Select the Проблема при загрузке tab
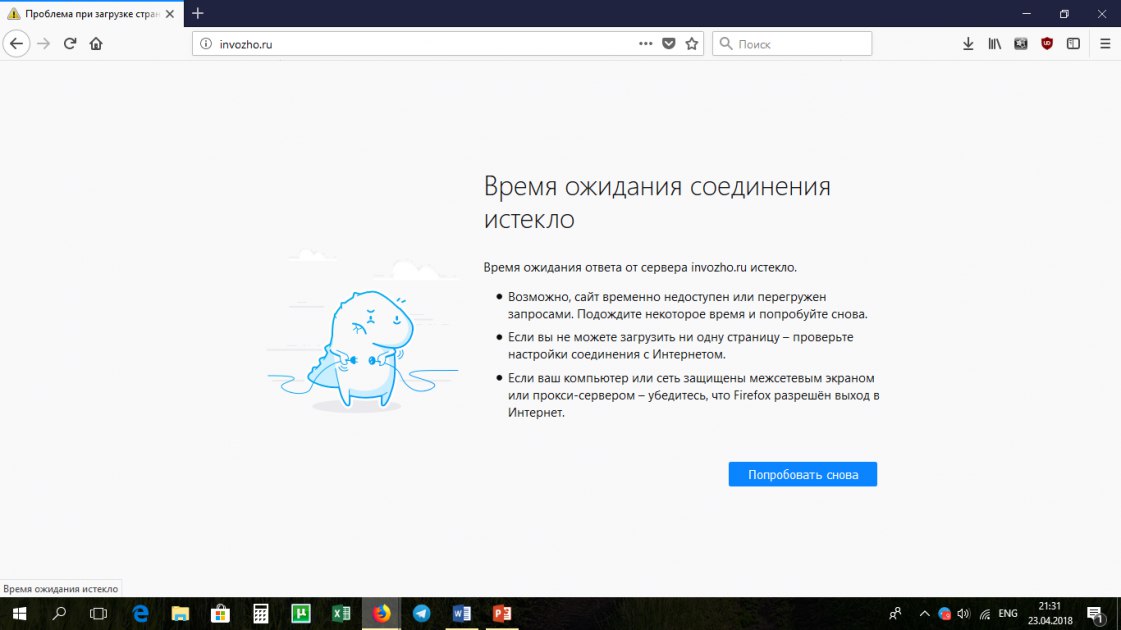 (x=92, y=14)
